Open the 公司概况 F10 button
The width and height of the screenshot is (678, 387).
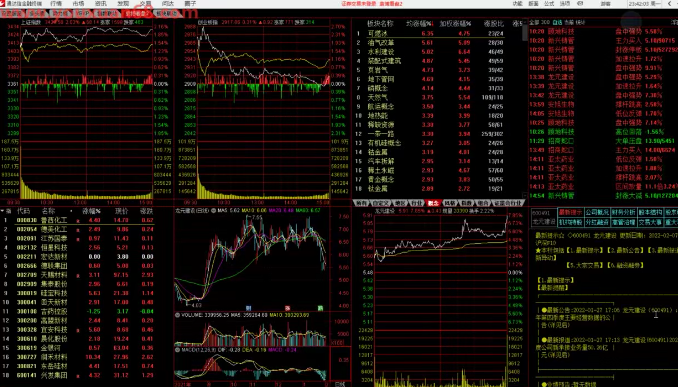click(597, 212)
